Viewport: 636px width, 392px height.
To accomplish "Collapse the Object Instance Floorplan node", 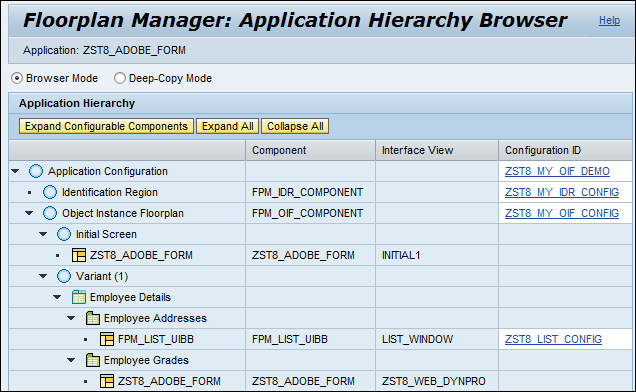I will 29,213.
